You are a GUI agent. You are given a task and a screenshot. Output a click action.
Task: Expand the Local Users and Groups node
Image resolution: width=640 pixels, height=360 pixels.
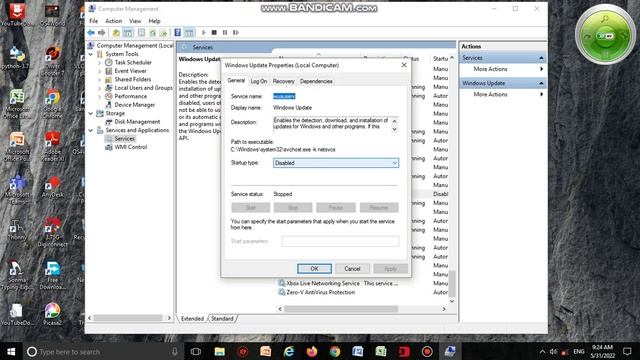[x=100, y=88]
